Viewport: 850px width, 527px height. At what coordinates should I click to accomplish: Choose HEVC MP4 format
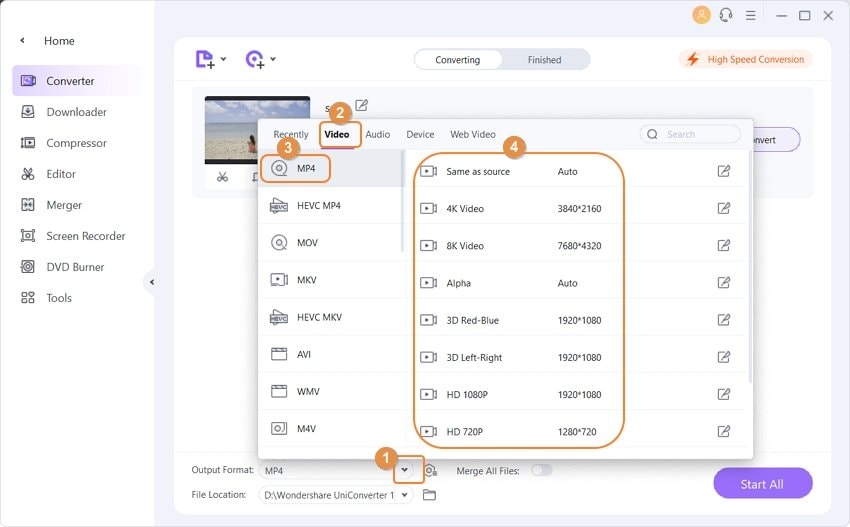pyautogui.click(x=330, y=205)
